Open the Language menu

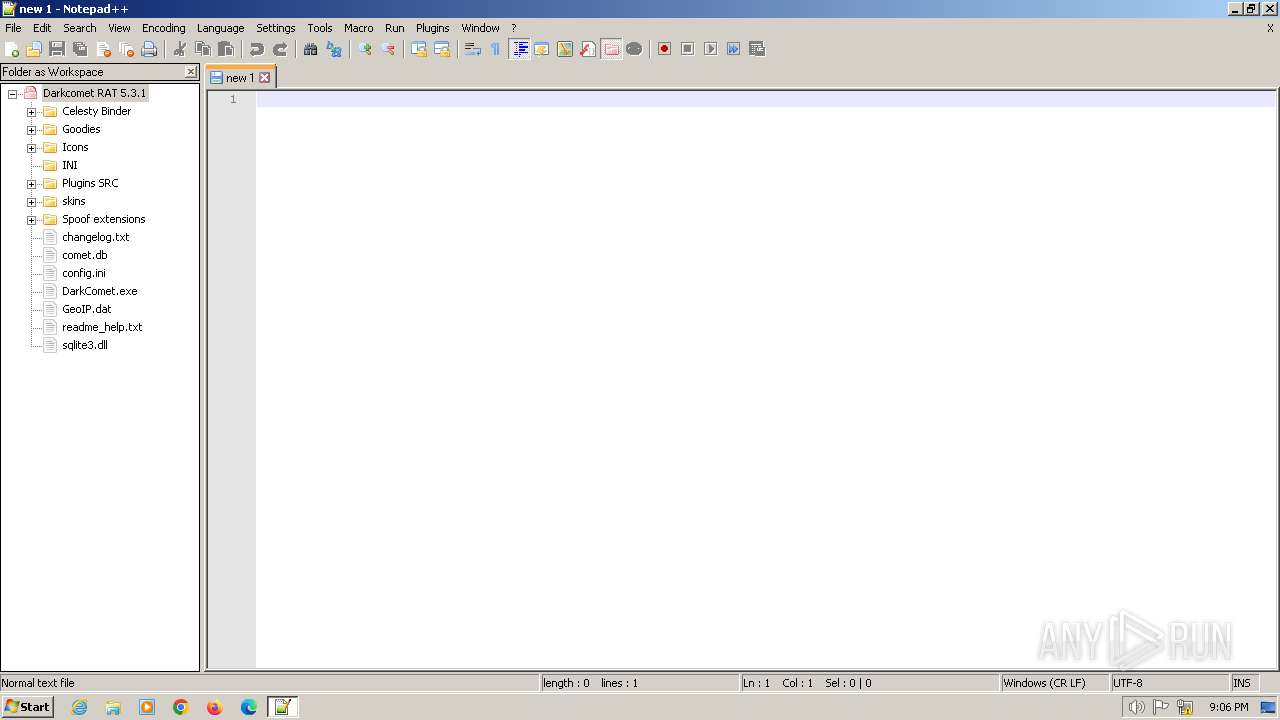(x=220, y=28)
